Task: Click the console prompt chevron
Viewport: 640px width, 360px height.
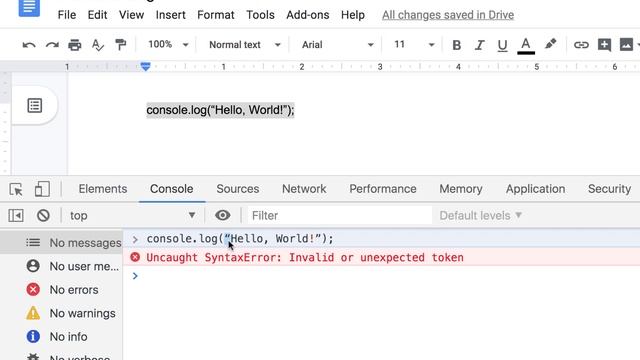Action: (135, 276)
